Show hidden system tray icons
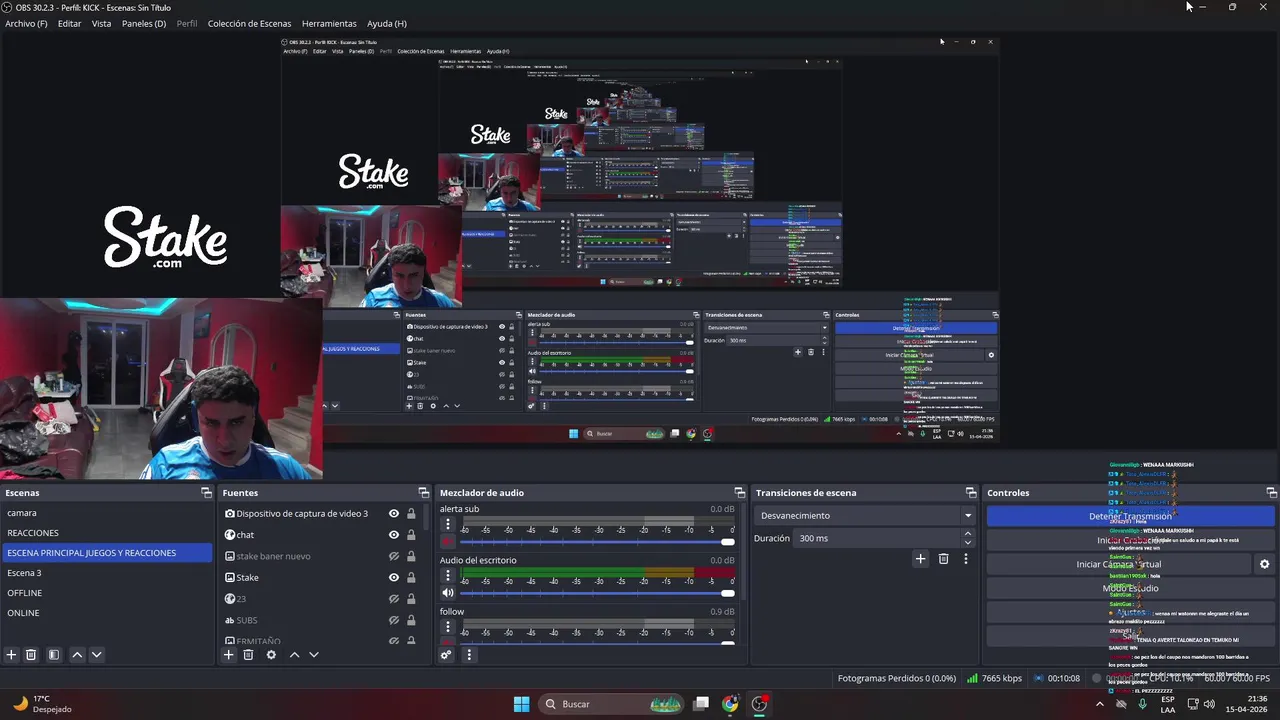Viewport: 1280px width, 720px height. (1099, 704)
